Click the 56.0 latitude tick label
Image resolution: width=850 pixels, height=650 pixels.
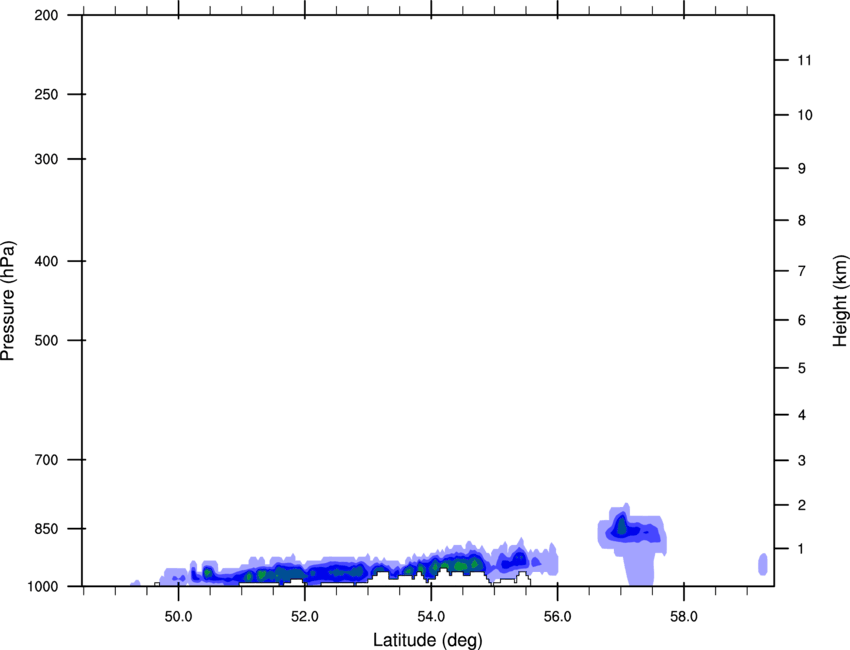pos(558,617)
